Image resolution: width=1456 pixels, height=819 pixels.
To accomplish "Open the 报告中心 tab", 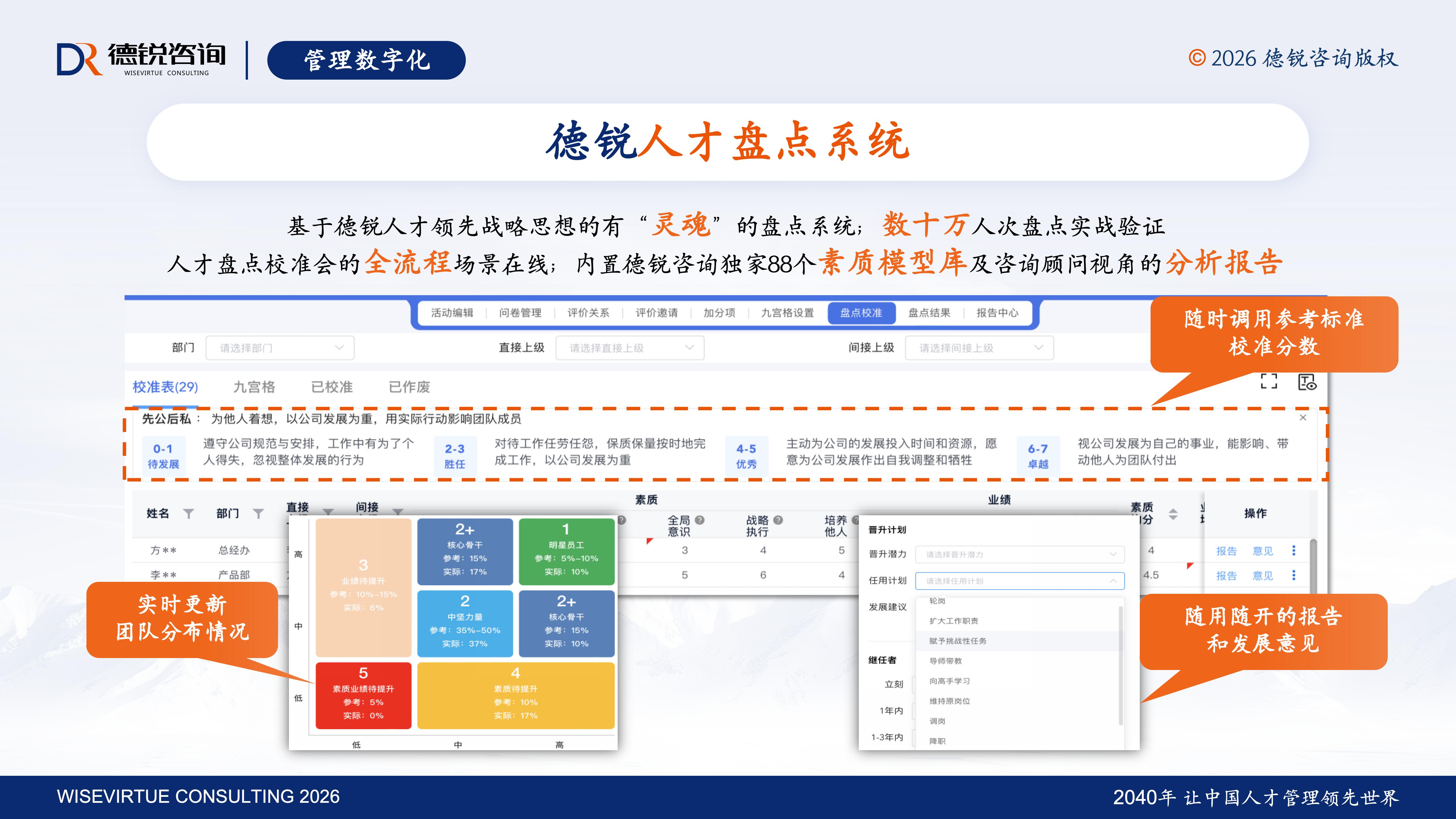I will coord(998,313).
